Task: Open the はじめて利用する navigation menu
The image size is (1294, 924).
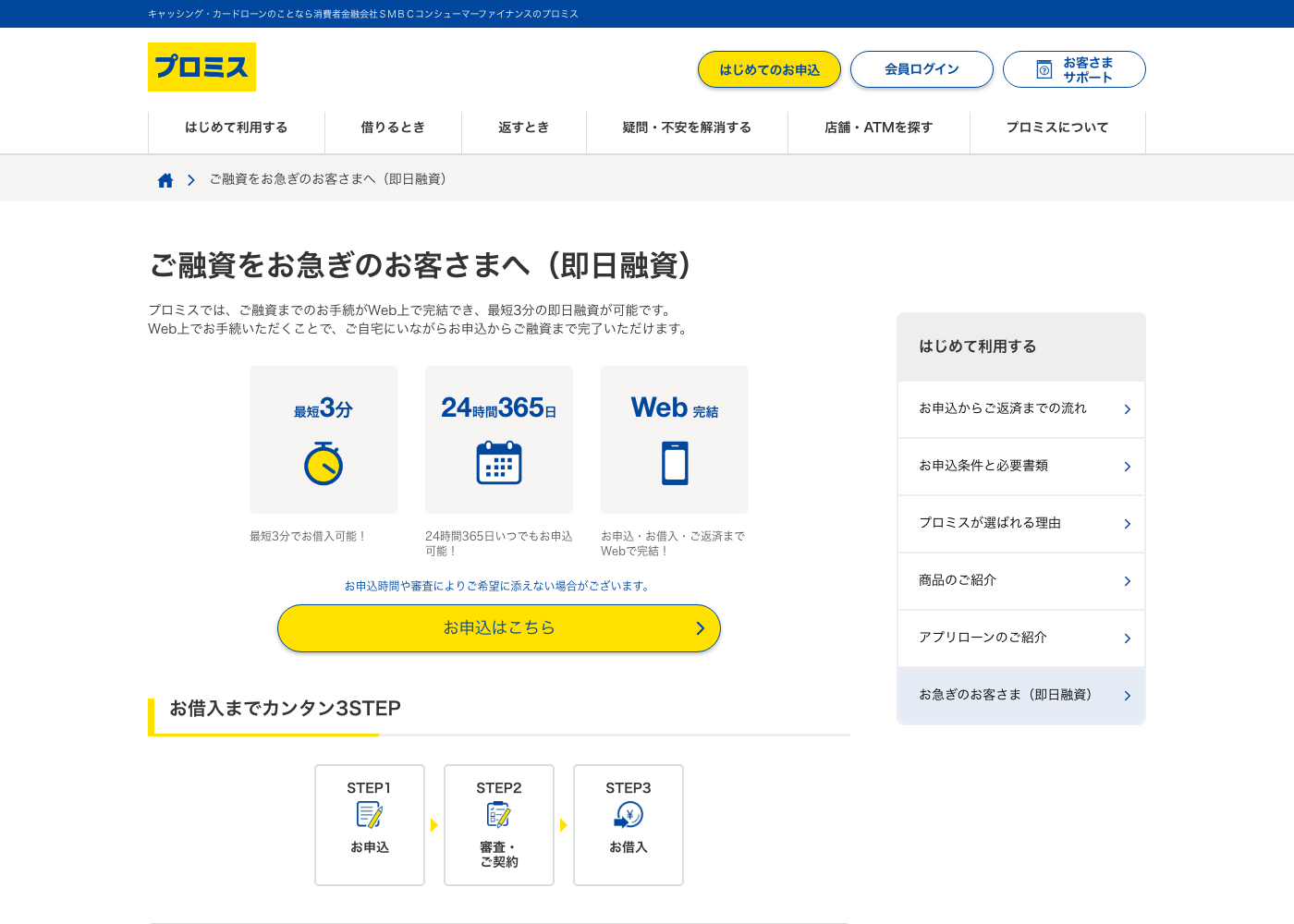Action: coord(237,128)
